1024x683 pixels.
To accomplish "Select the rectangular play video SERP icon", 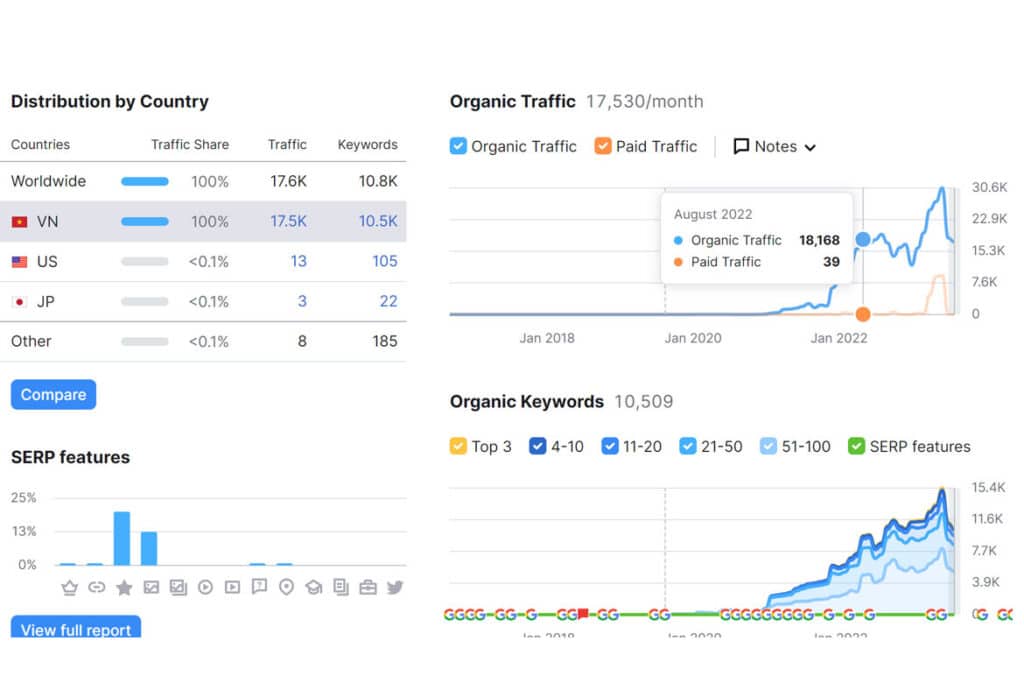I will click(232, 588).
